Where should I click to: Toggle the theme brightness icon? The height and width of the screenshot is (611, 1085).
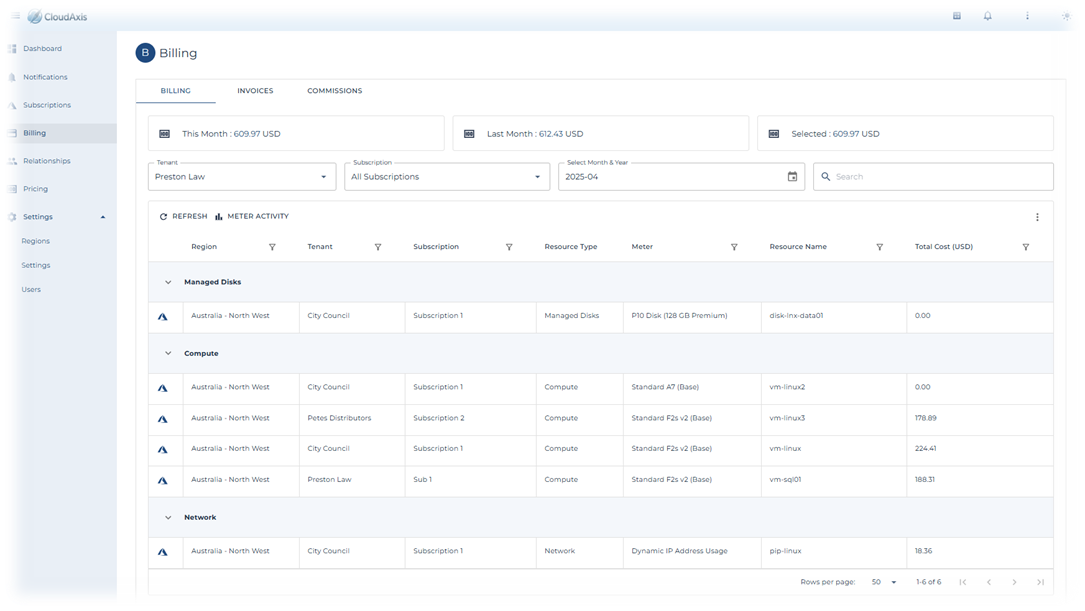[x=1066, y=16]
